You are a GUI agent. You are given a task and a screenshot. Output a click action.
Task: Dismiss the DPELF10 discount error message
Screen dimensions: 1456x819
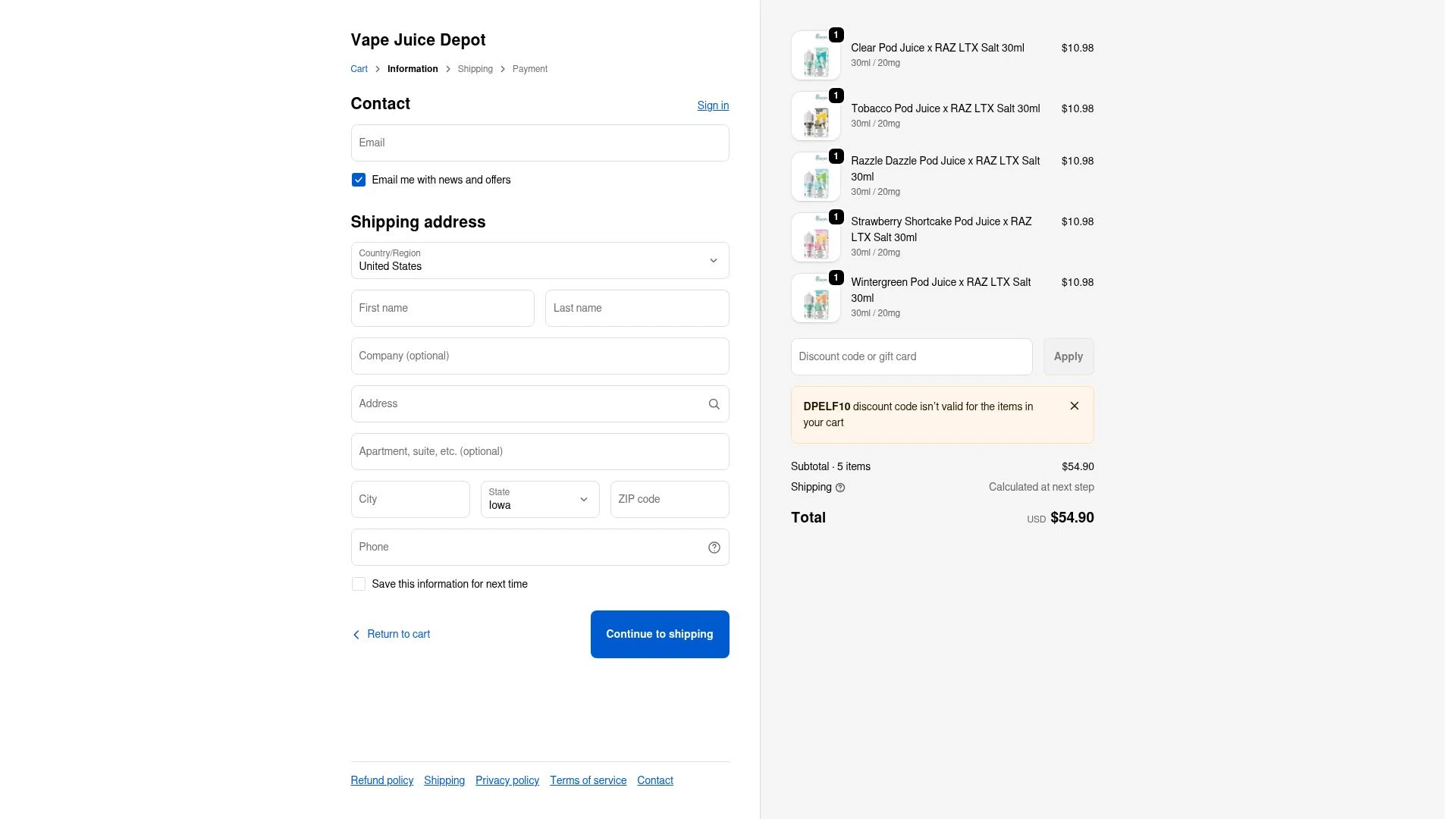point(1074,406)
